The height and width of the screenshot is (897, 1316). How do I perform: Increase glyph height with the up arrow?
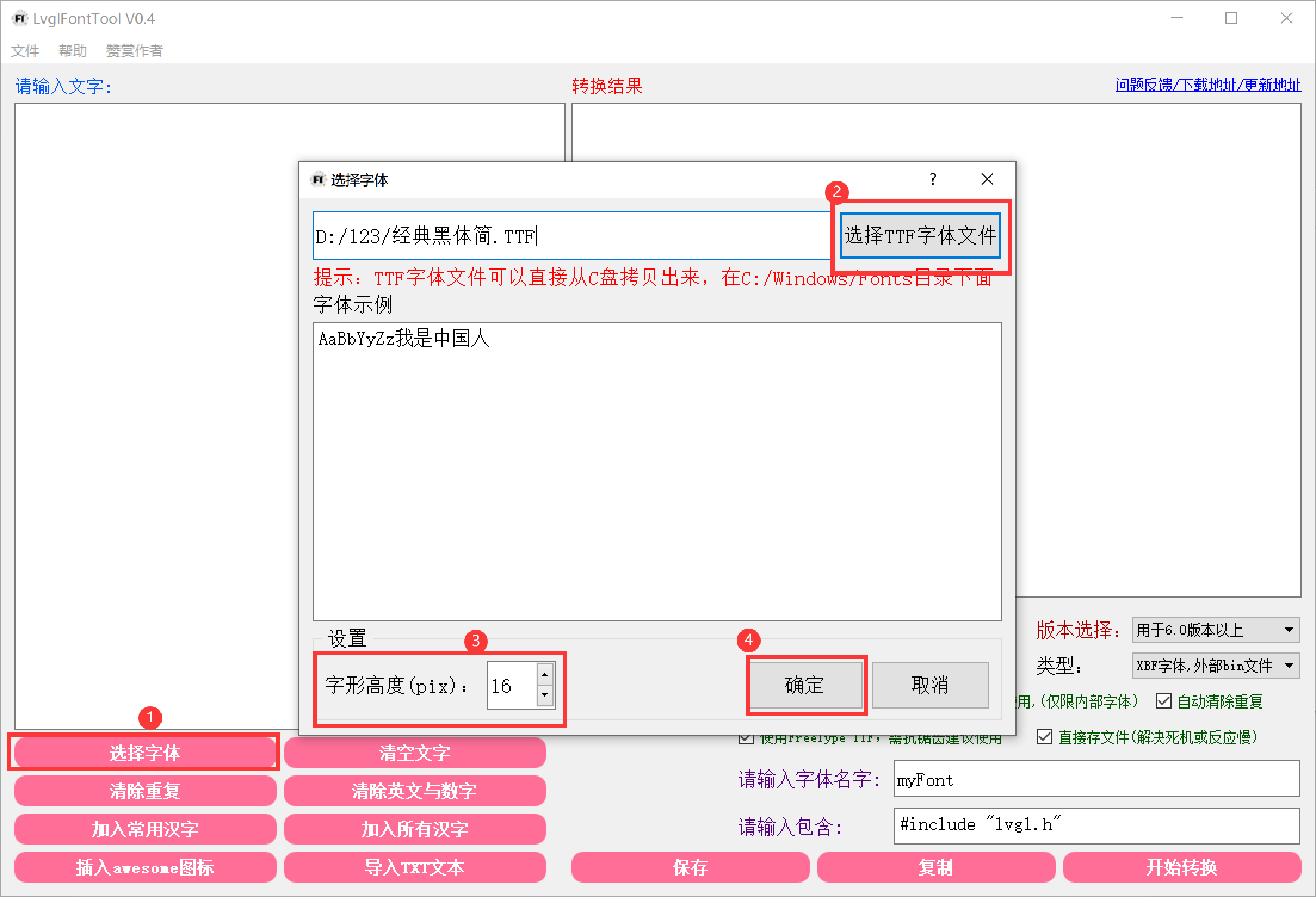click(x=545, y=675)
